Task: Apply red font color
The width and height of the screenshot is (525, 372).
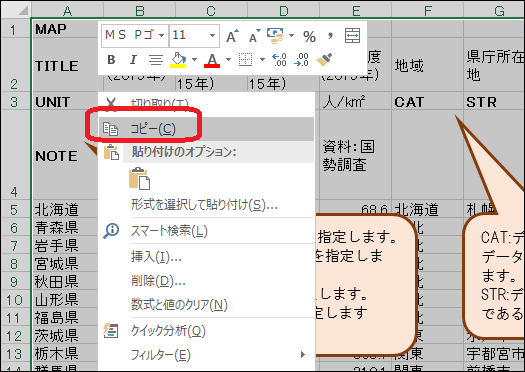Action: pos(212,60)
